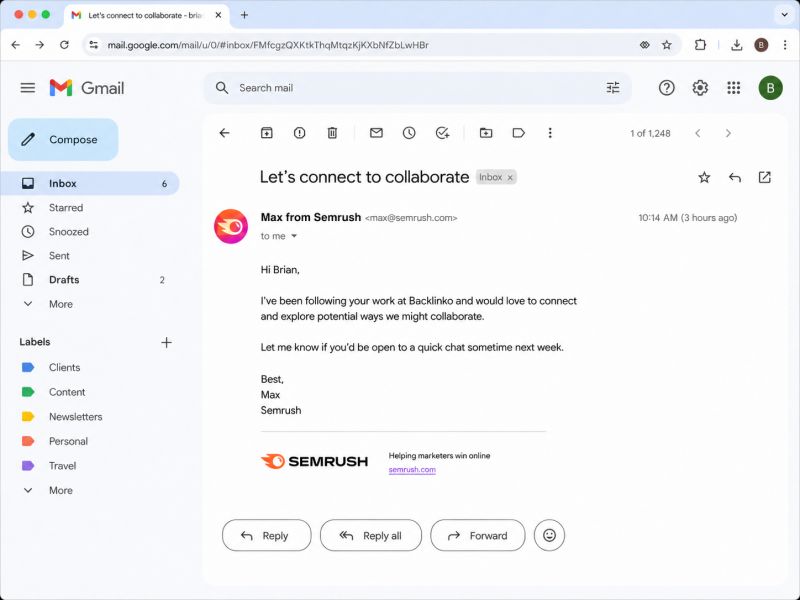Bookmark this page star icon
The height and width of the screenshot is (600, 800).
pos(666,45)
